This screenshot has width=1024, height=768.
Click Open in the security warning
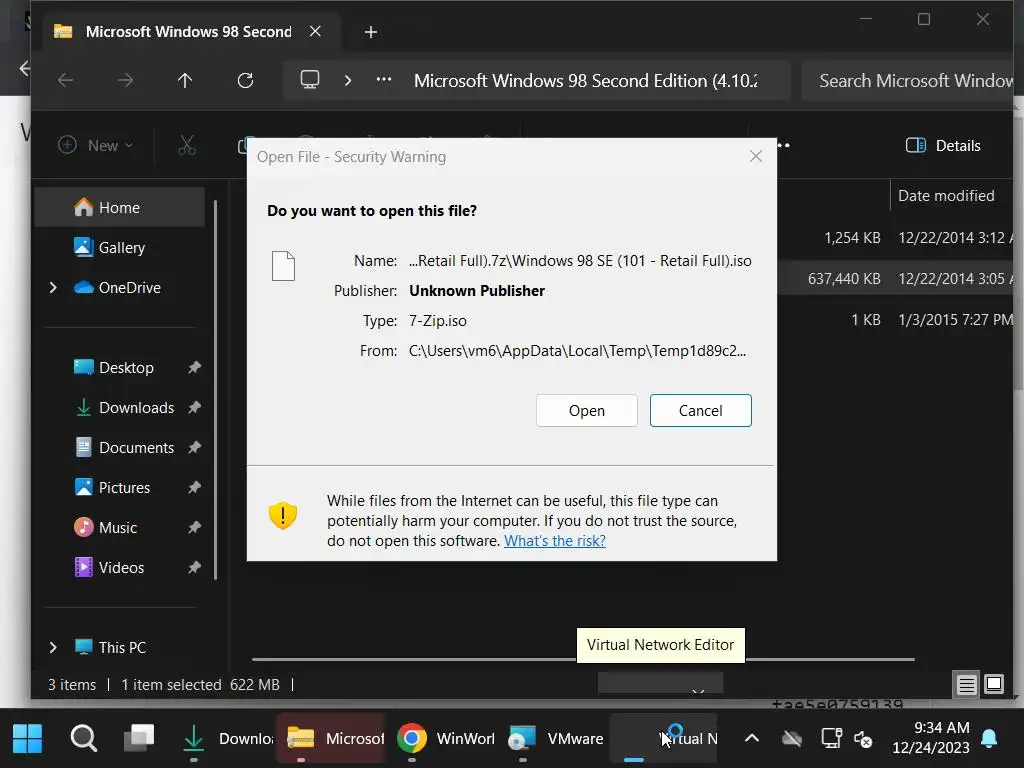pyautogui.click(x=586, y=411)
